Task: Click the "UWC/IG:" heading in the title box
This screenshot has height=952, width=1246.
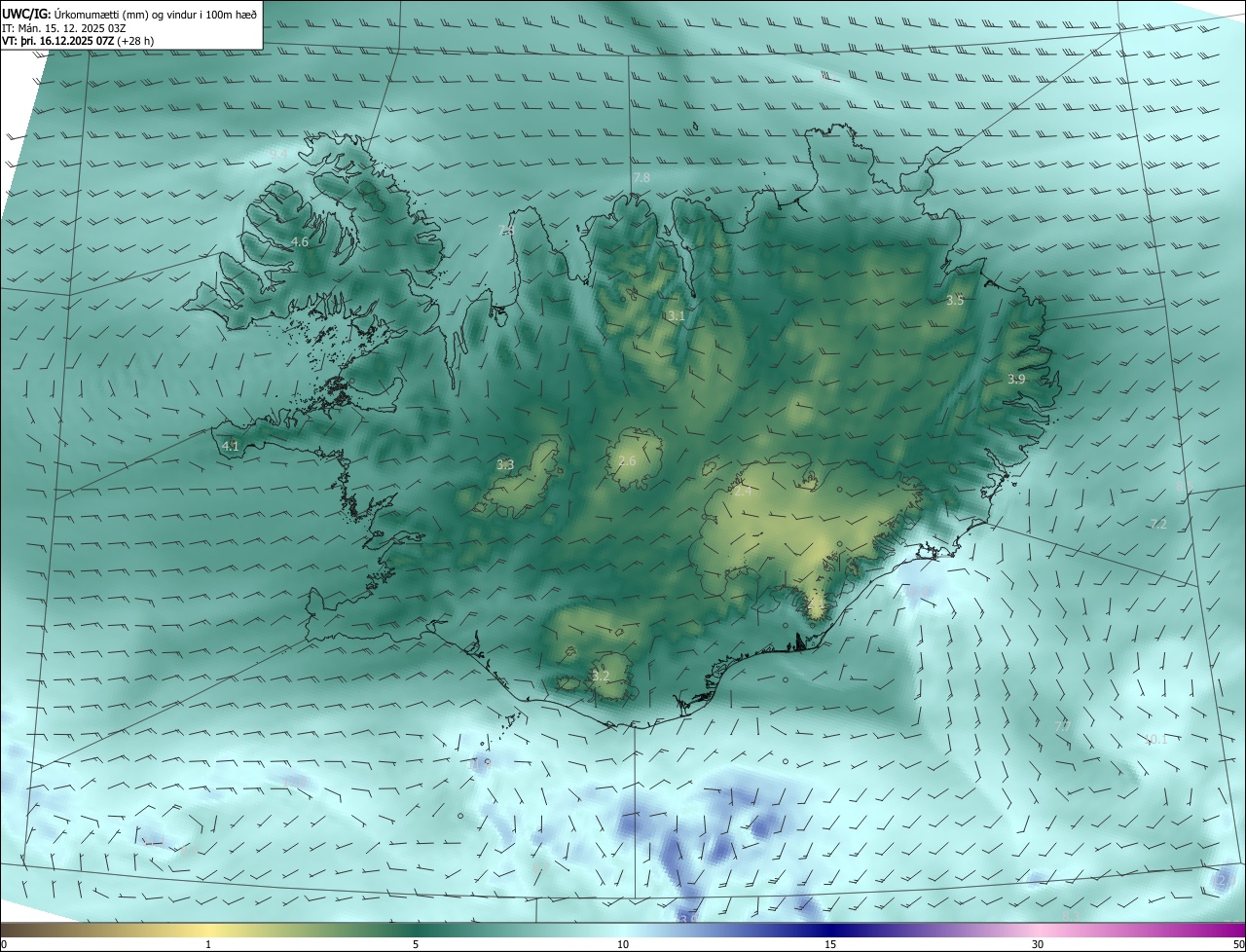Action: coord(25,14)
